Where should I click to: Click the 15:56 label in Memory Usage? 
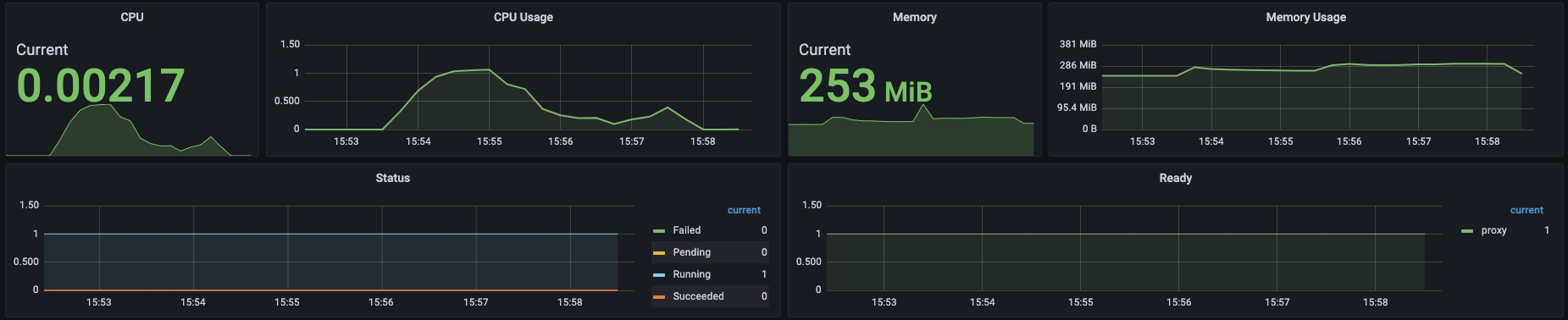click(x=1349, y=141)
